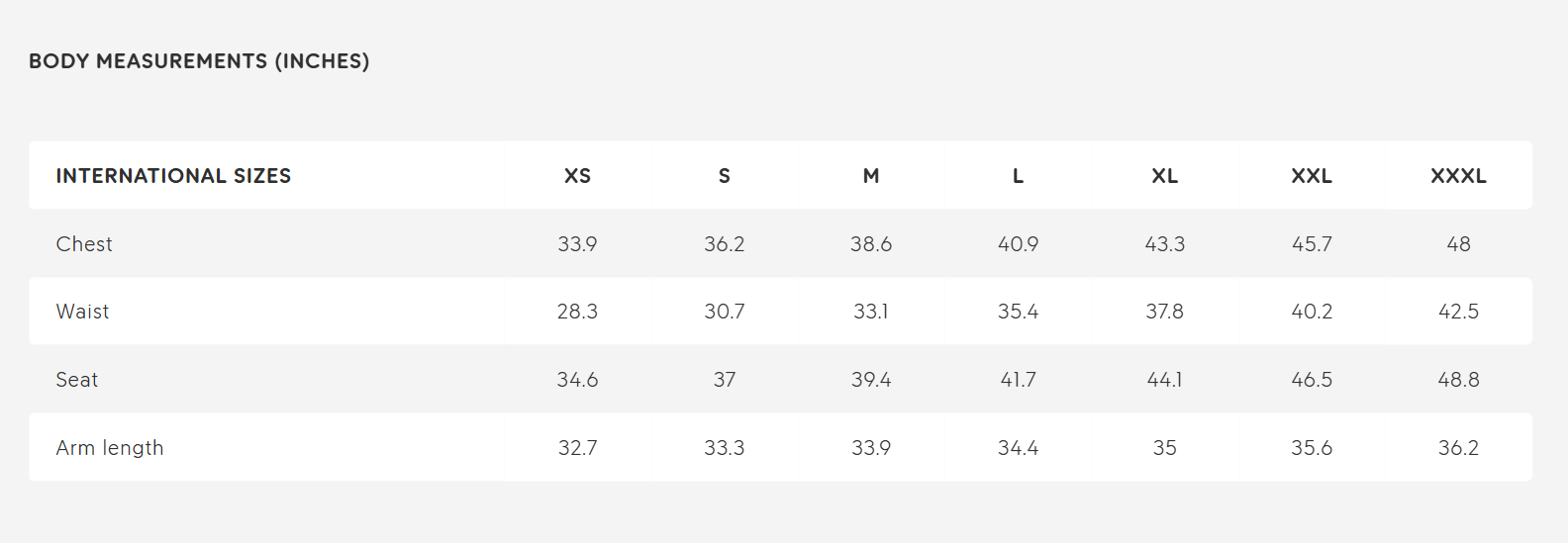Image resolution: width=1568 pixels, height=543 pixels.
Task: Select the chest value 38.6
Action: tap(871, 244)
